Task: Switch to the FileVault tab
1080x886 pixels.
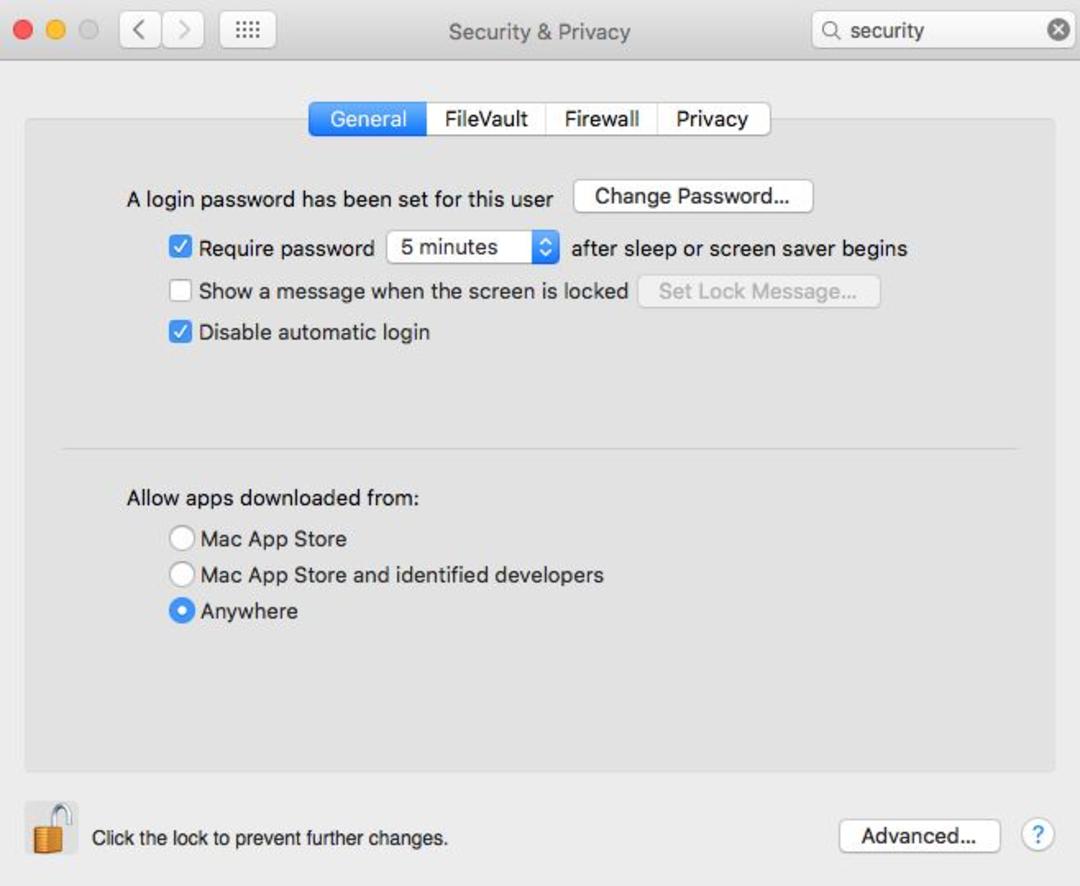Action: pyautogui.click(x=486, y=119)
